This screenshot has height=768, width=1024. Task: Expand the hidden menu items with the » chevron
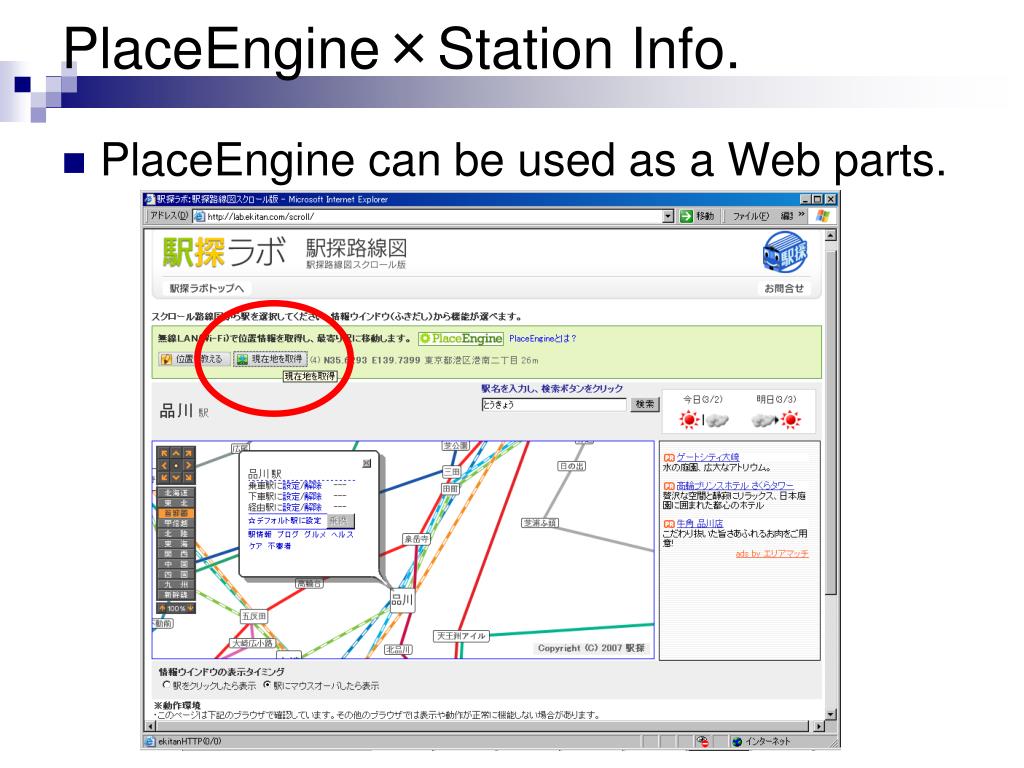(801, 215)
